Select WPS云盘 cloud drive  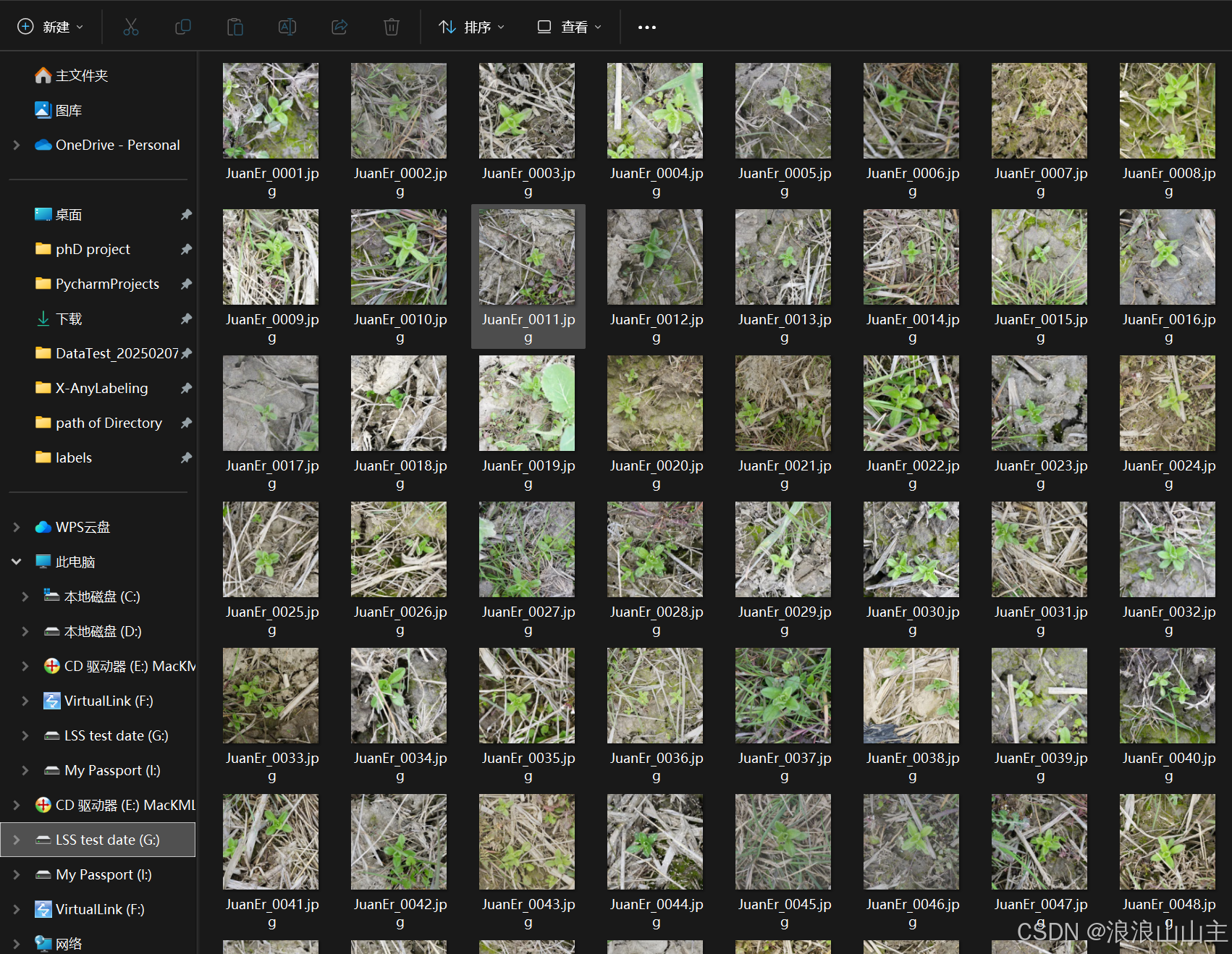coord(83,527)
